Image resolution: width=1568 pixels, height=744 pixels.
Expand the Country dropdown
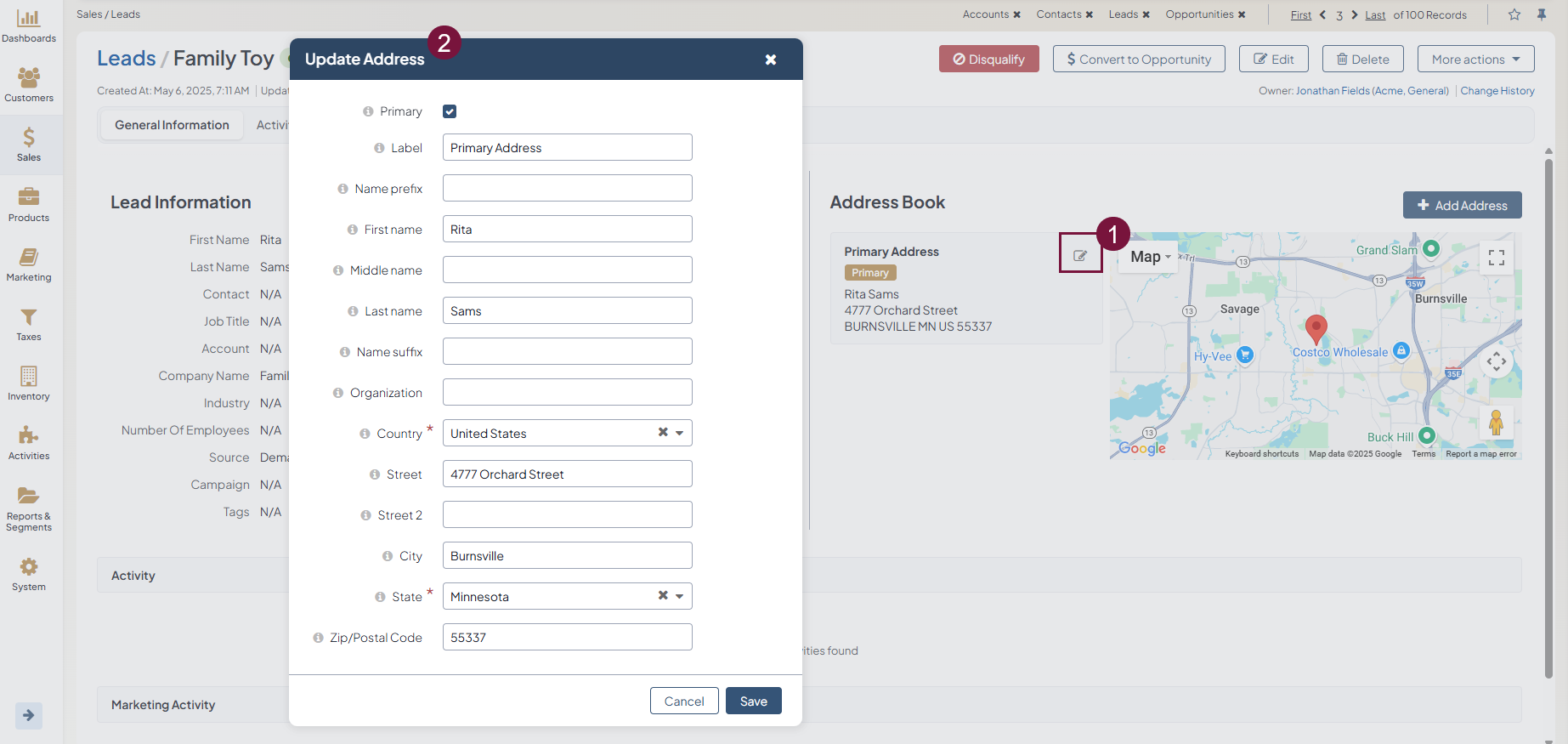[x=680, y=433]
